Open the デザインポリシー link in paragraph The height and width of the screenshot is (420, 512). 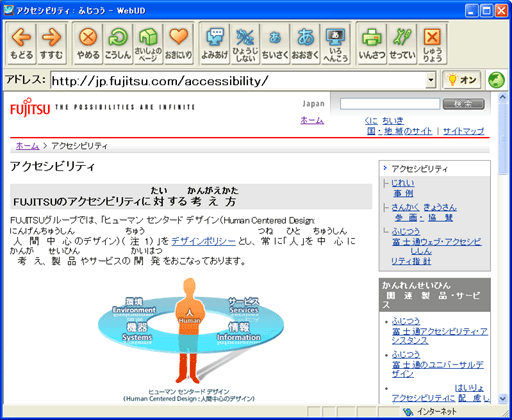[203, 241]
